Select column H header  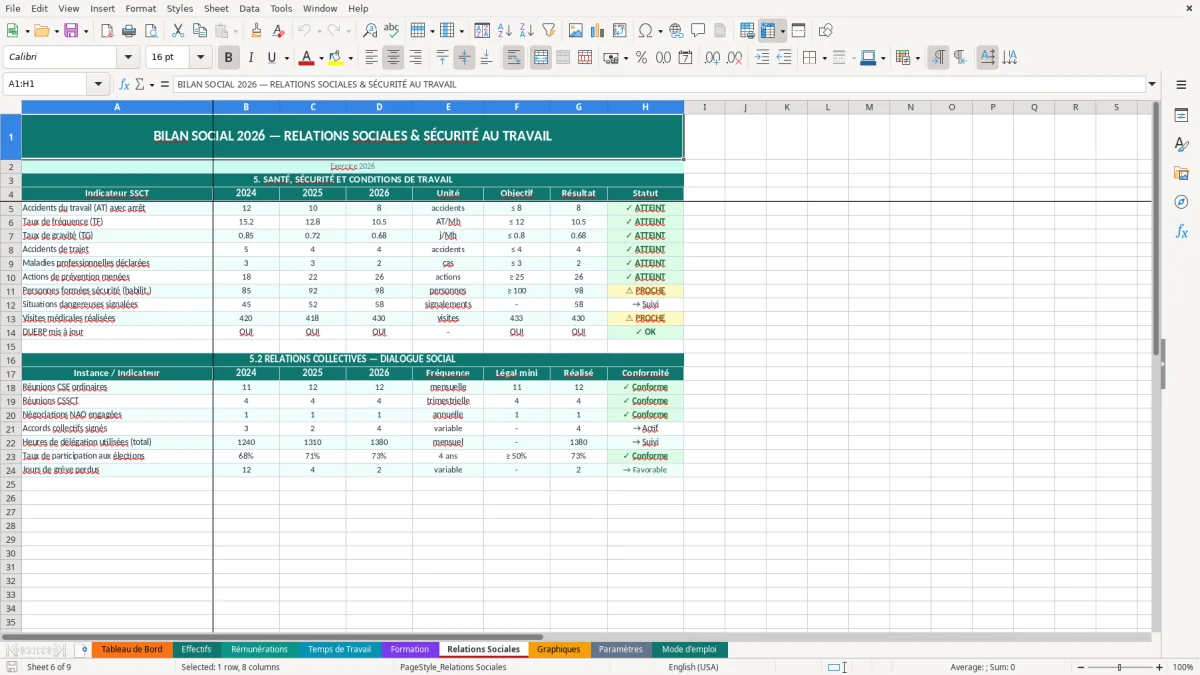coord(645,107)
